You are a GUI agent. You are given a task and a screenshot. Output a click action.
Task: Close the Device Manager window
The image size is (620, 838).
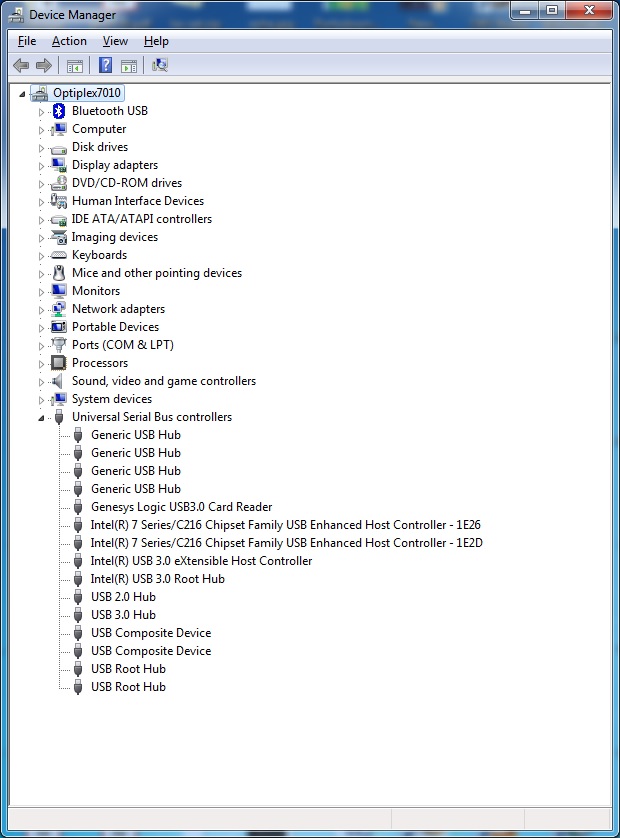589,10
